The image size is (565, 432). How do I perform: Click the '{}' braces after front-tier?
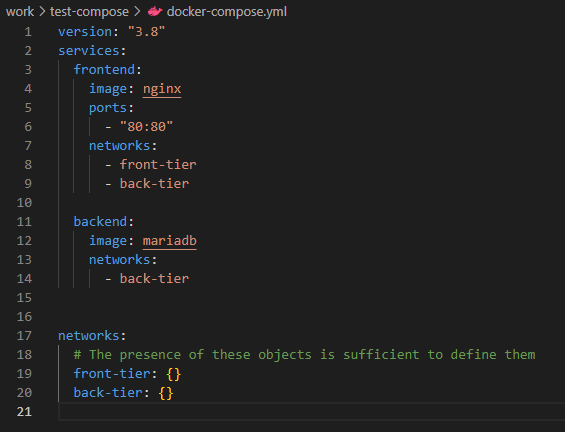point(174,374)
